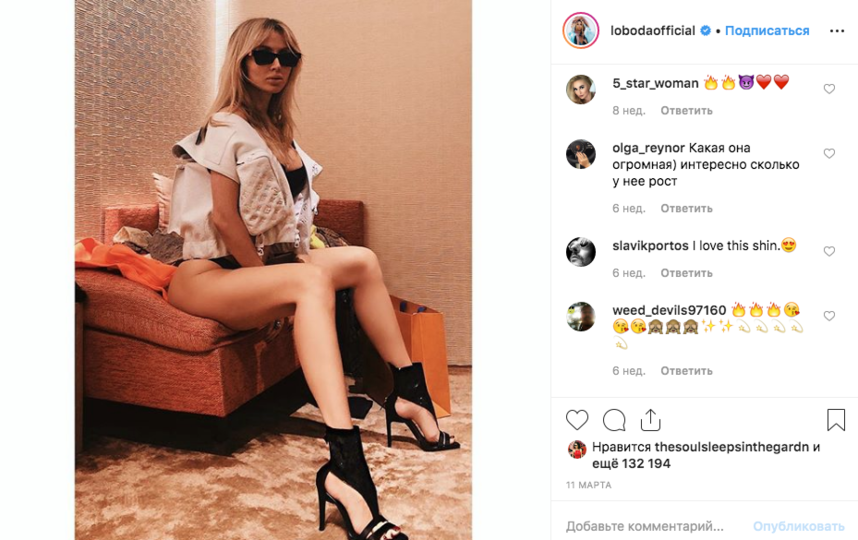
Task: Open the lobodaofficial username link
Action: click(653, 31)
